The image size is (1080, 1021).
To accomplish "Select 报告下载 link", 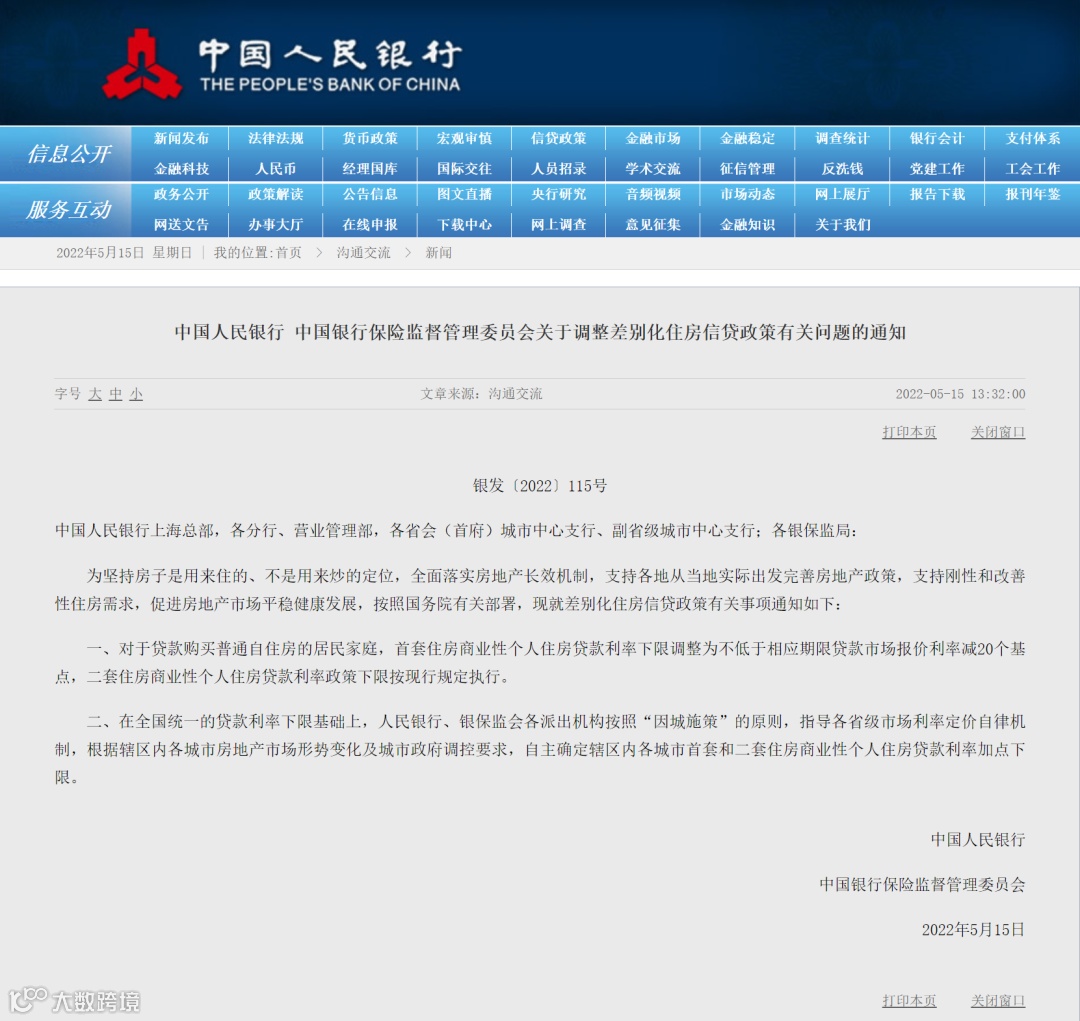I will pos(937,194).
